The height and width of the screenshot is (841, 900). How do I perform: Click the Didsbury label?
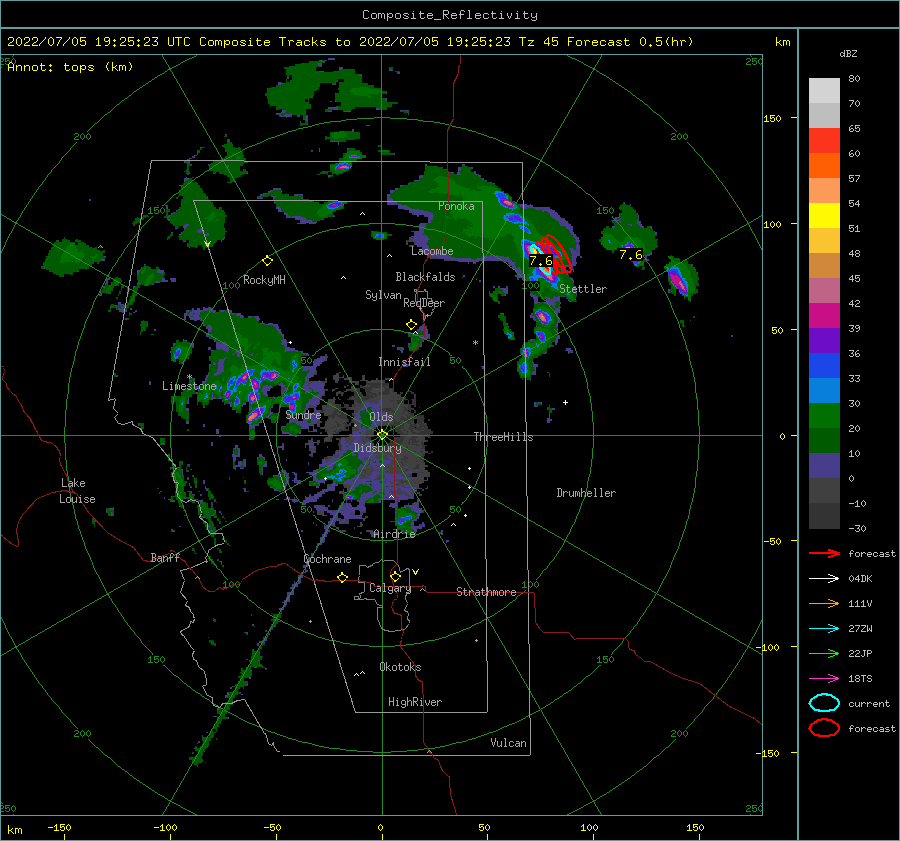pyautogui.click(x=378, y=448)
